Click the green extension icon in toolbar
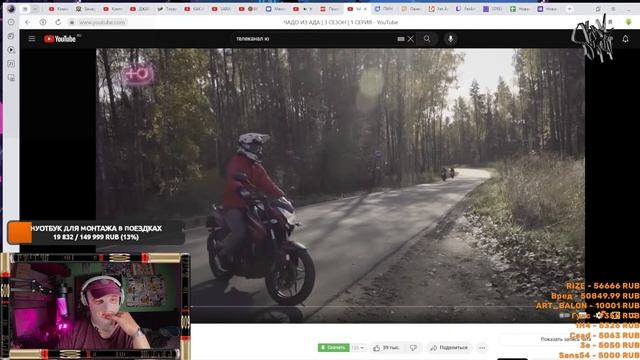 pos(629,22)
